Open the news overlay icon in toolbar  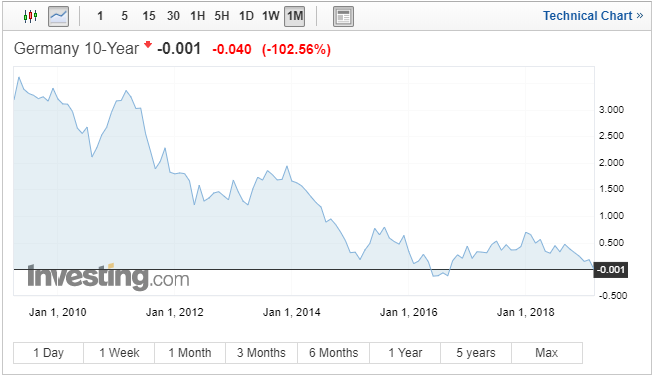click(344, 17)
